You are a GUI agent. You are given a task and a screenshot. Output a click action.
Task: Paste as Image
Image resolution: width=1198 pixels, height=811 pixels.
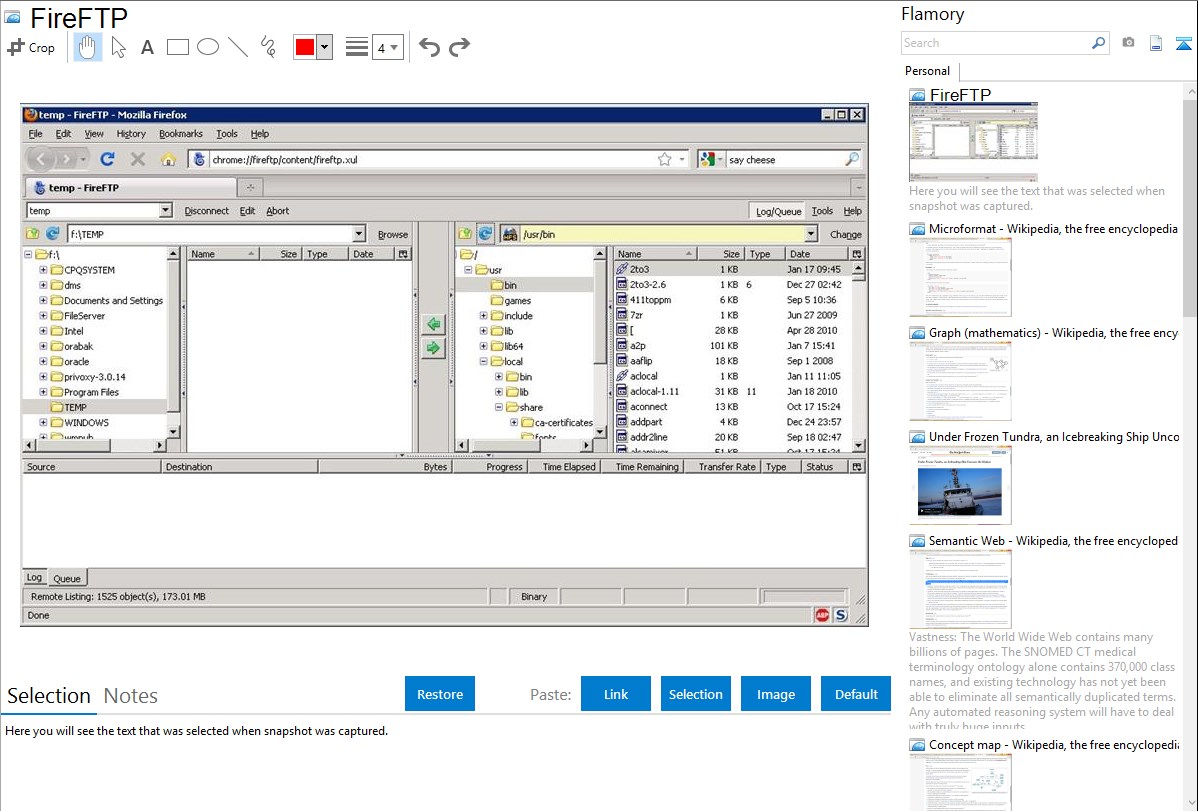[x=776, y=694]
